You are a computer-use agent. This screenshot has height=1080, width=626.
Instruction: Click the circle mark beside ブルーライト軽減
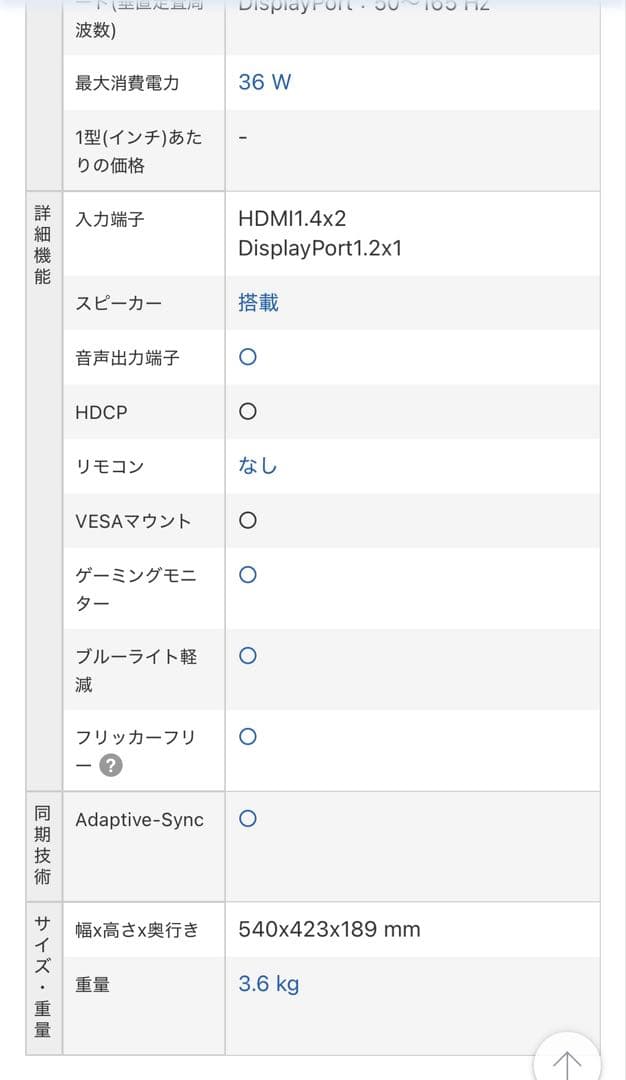(247, 656)
